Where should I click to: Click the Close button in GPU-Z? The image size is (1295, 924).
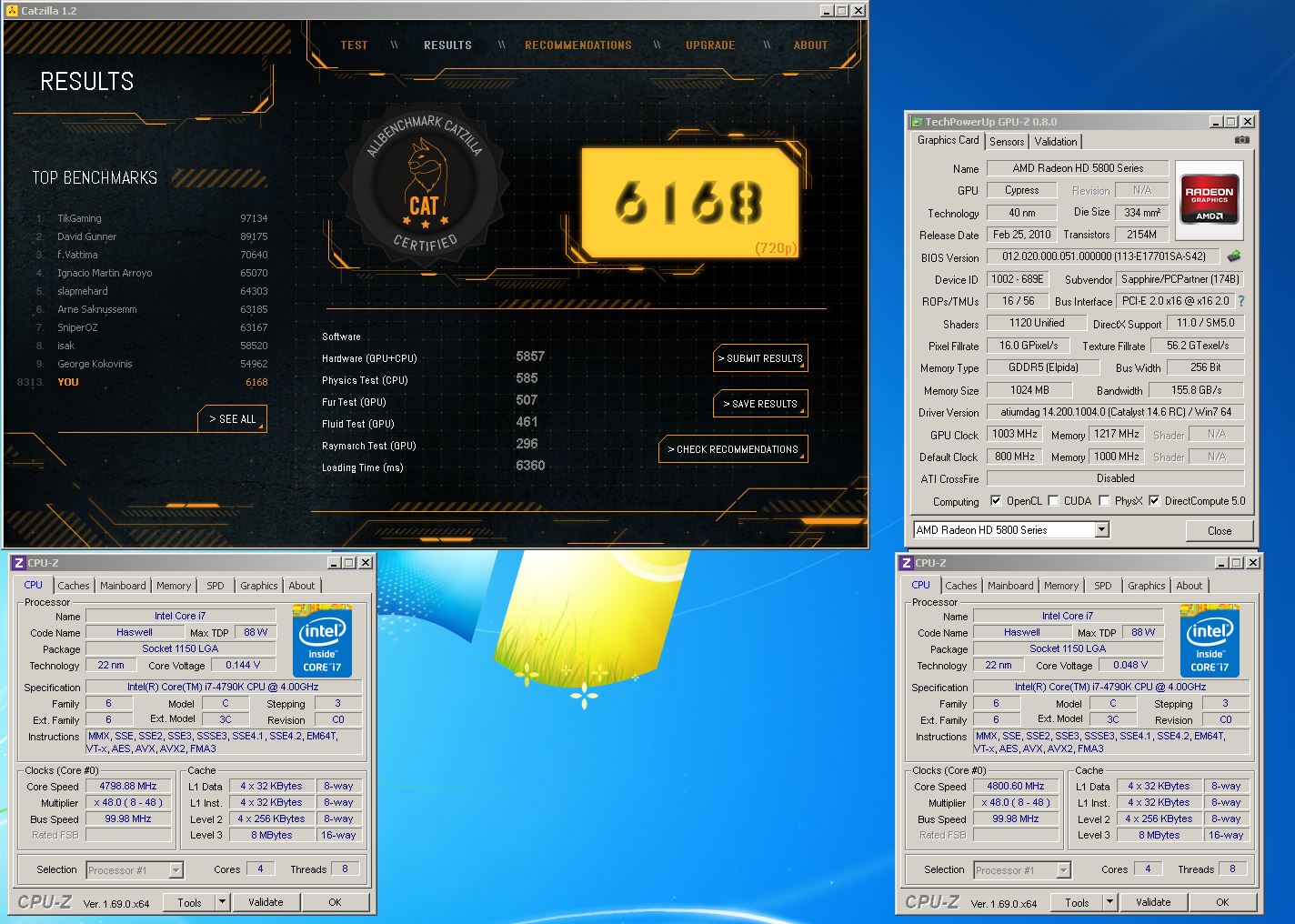(x=1220, y=531)
